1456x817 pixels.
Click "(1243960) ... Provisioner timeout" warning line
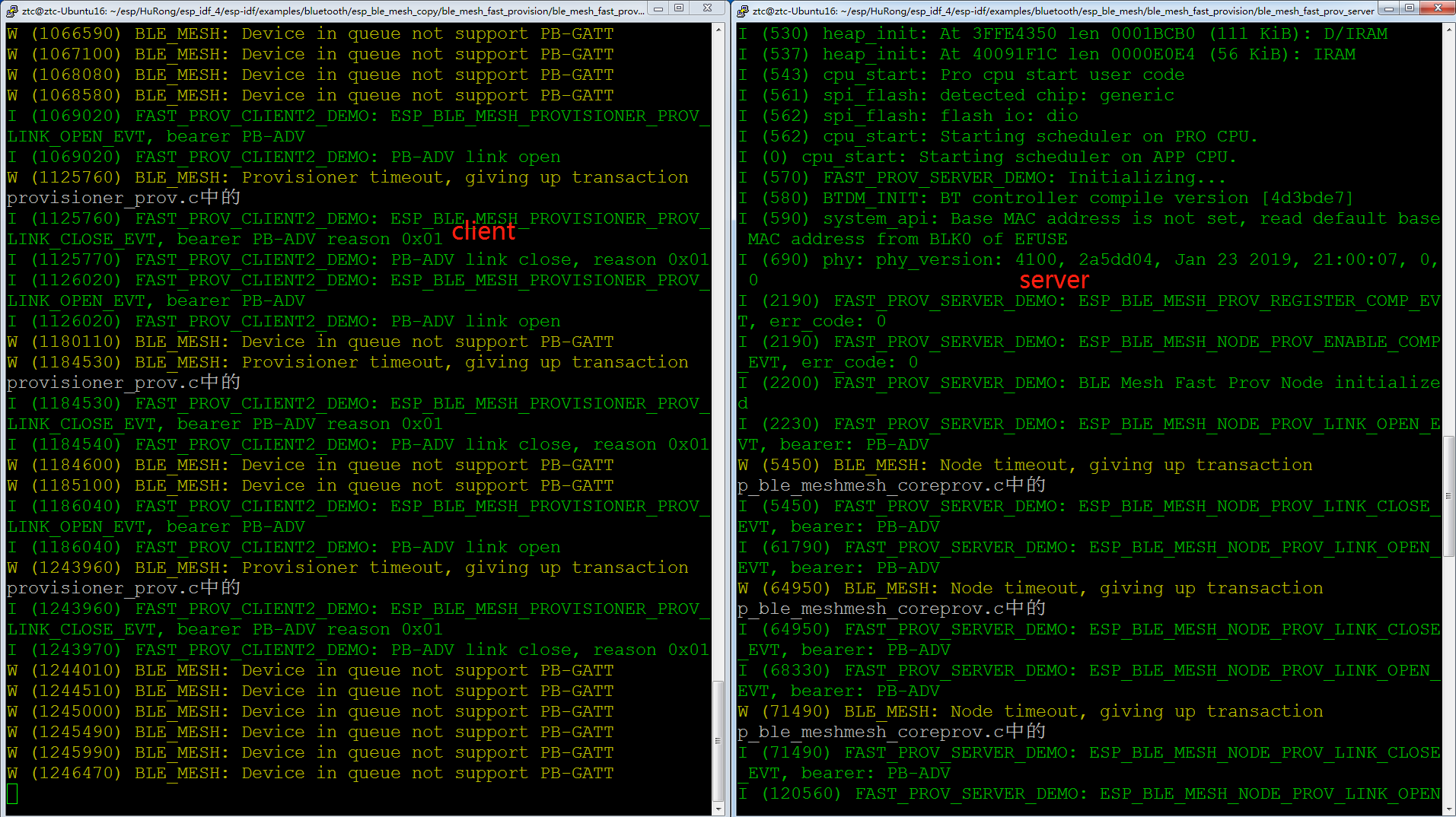click(348, 568)
